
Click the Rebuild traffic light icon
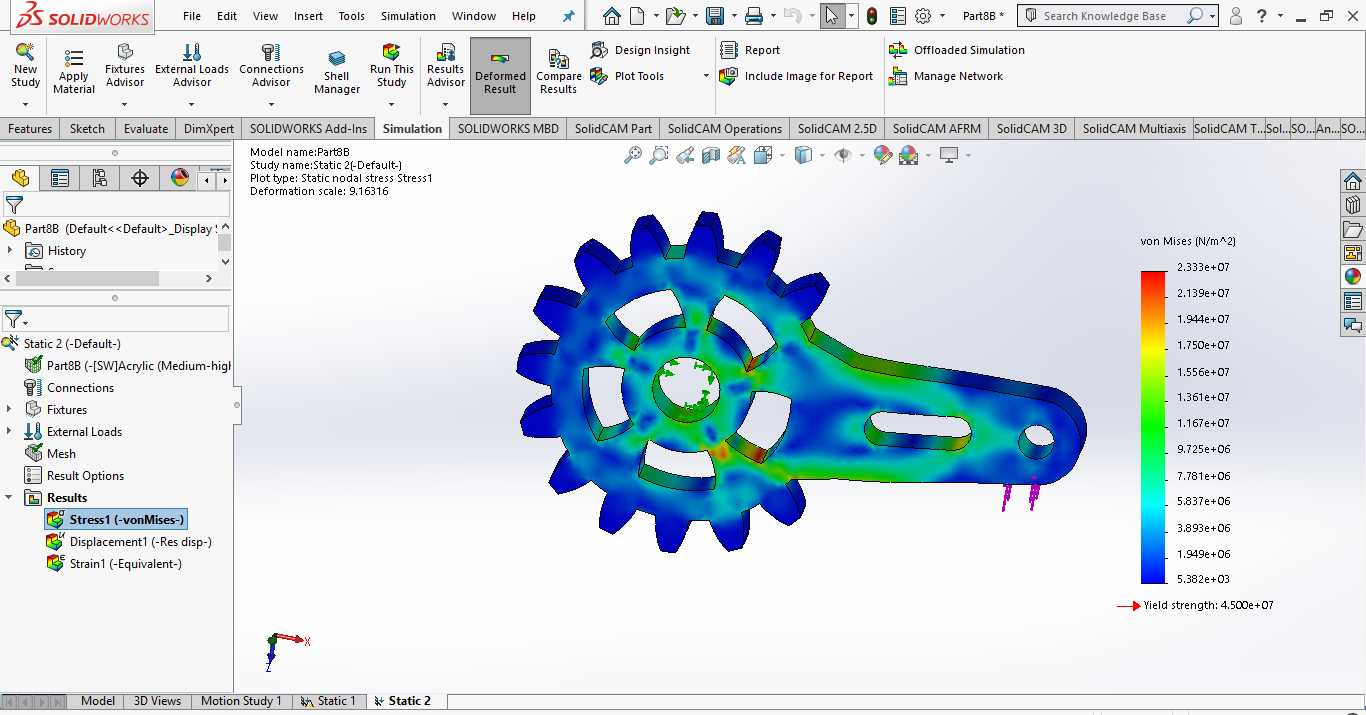(872, 16)
